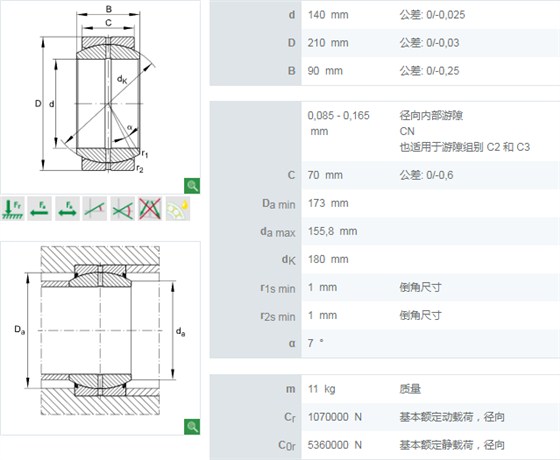Click the dynamic angular misalignment icon
The height and width of the screenshot is (460, 560).
click(122, 209)
